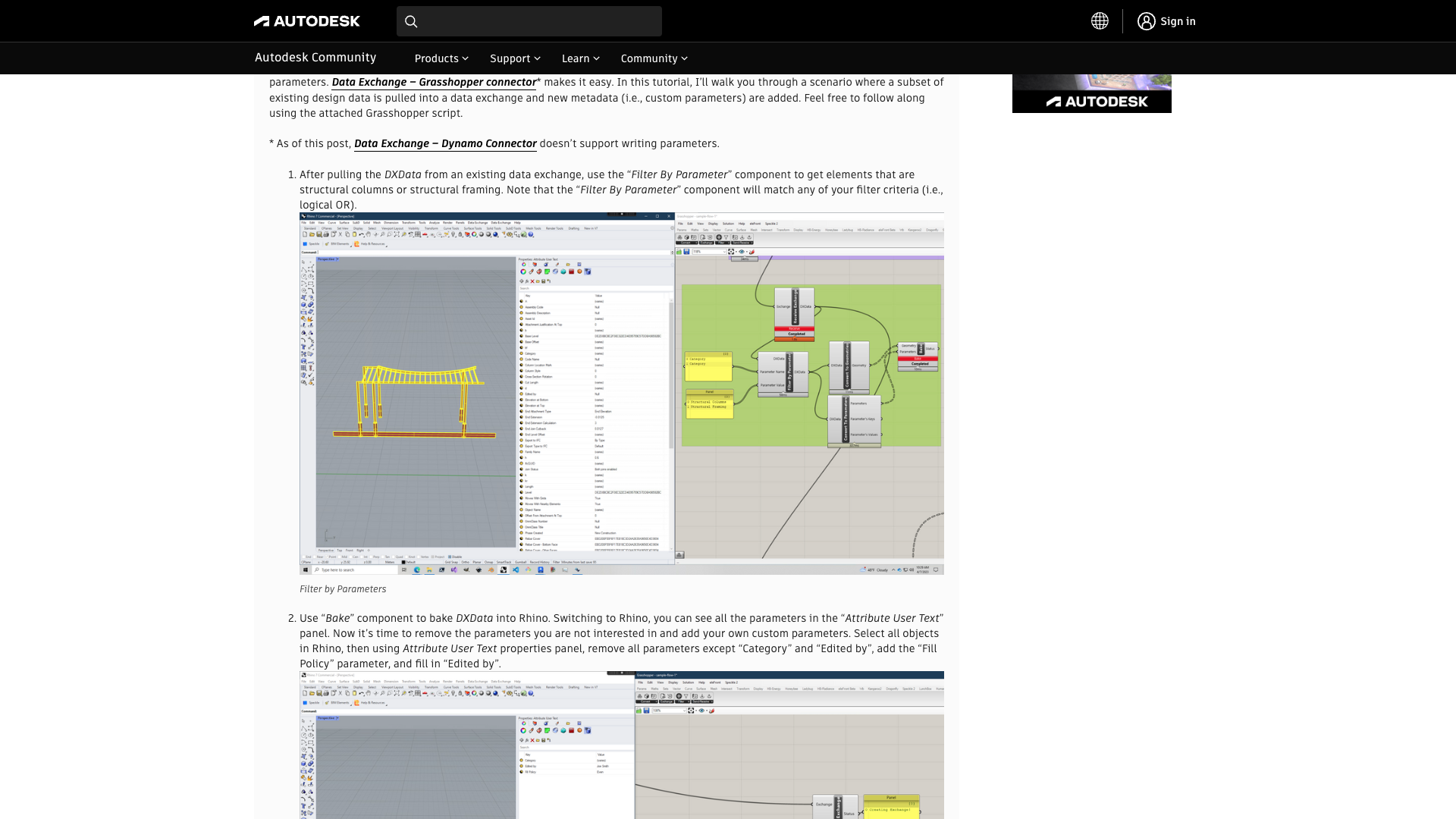The height and width of the screenshot is (819, 1456).
Task: Open Data Exchange – Dynamo Connector link
Action: pos(445,143)
